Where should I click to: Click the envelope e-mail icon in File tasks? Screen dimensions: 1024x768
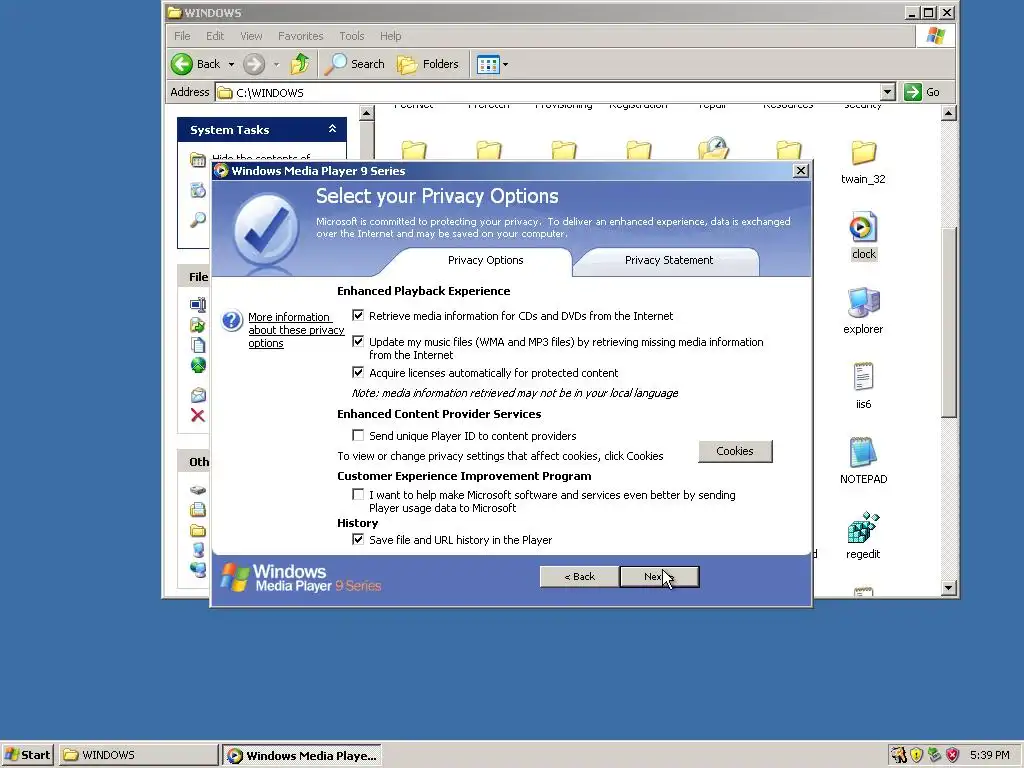coord(198,395)
